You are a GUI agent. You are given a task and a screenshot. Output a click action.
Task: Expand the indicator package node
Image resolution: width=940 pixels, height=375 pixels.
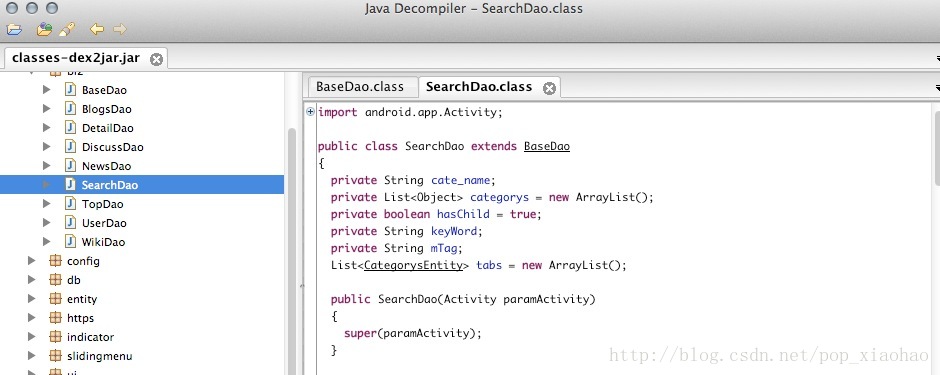pos(31,337)
